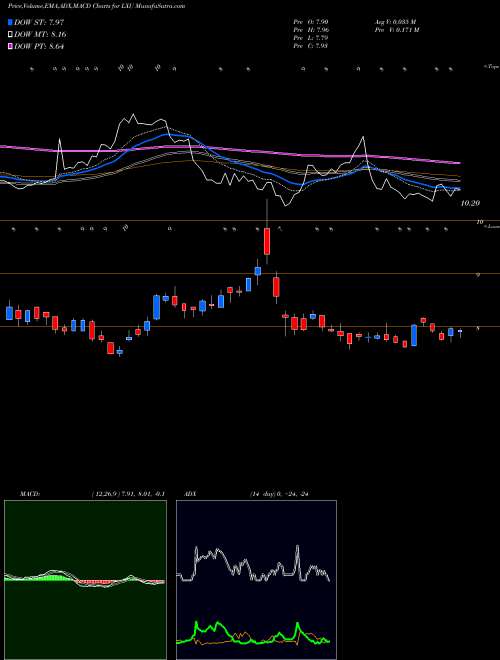The width and height of the screenshot is (500, 660).
Task: Click the price axis label 8
Action: point(478,329)
